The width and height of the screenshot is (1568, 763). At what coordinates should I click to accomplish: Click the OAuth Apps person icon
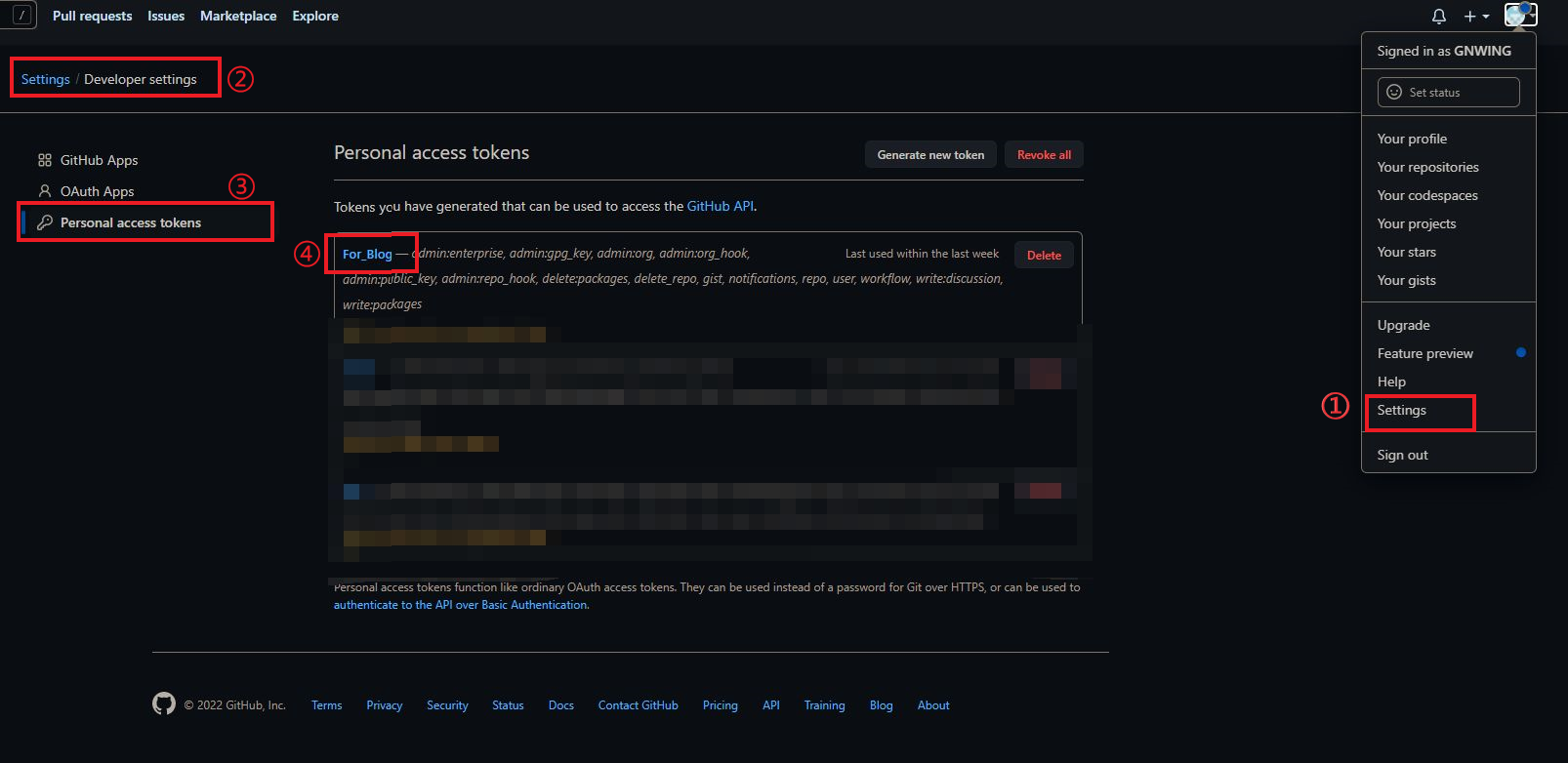pos(45,191)
